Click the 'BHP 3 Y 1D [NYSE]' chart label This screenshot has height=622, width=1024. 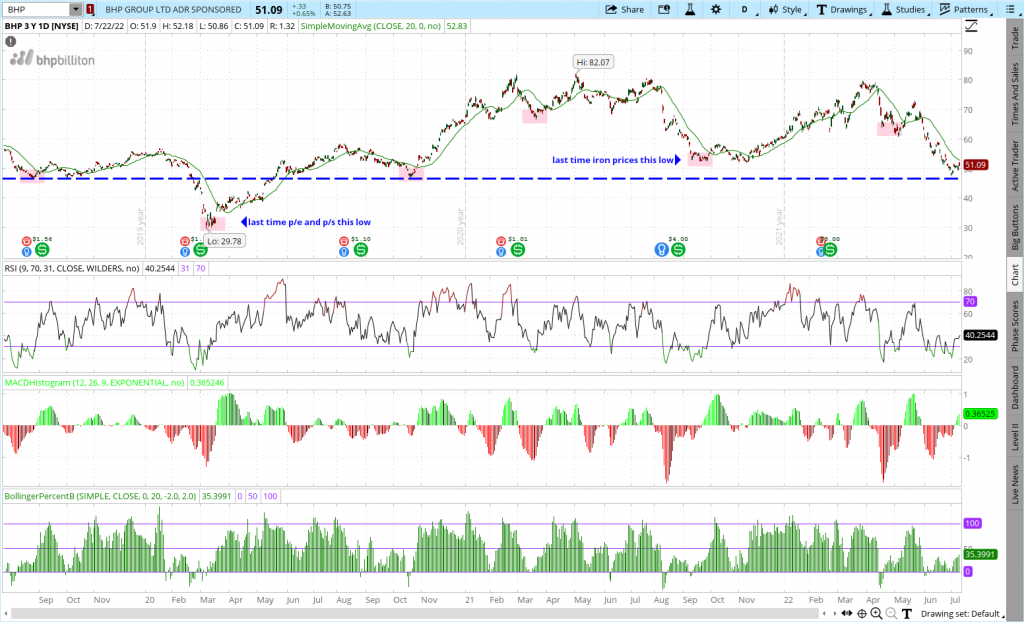42,26
